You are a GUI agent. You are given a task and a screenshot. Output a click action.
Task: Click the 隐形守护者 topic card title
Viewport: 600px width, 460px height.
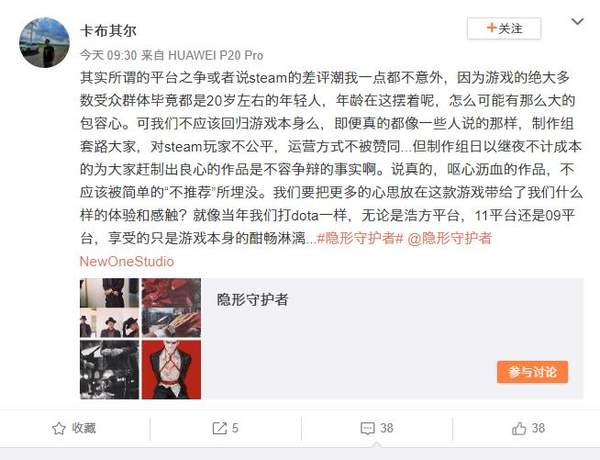tap(252, 300)
